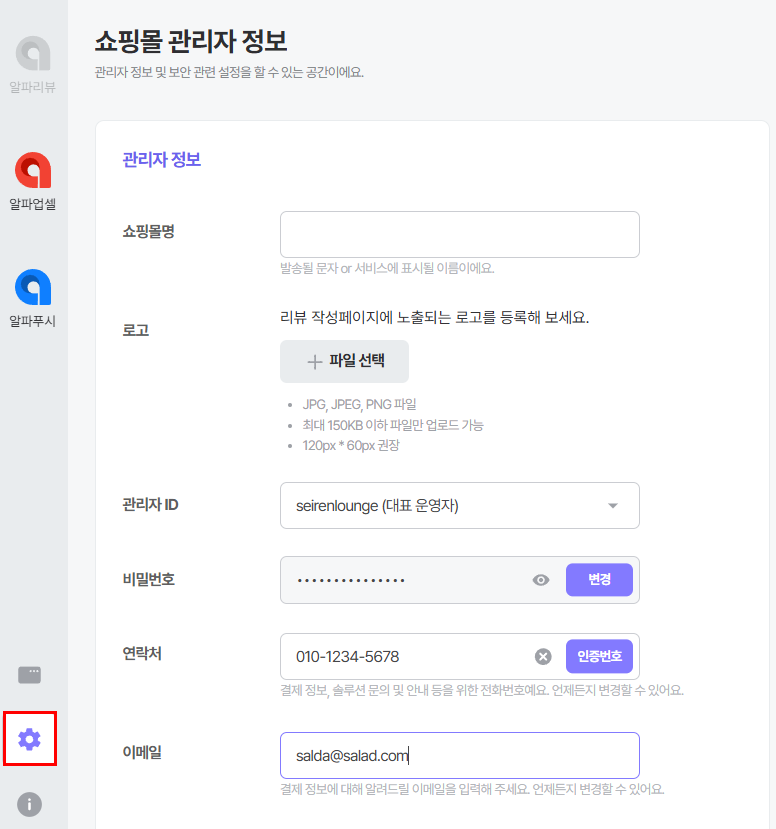The height and width of the screenshot is (829, 776).
Task: Click the 쇼핑몰 관리자 정보 page title
Action: 191,41
